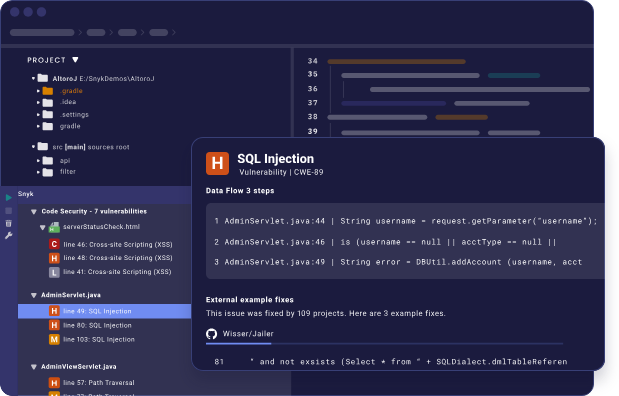Click the Vulnerability | CWE-89 subtitle
The height and width of the screenshot is (396, 619).
[281, 172]
